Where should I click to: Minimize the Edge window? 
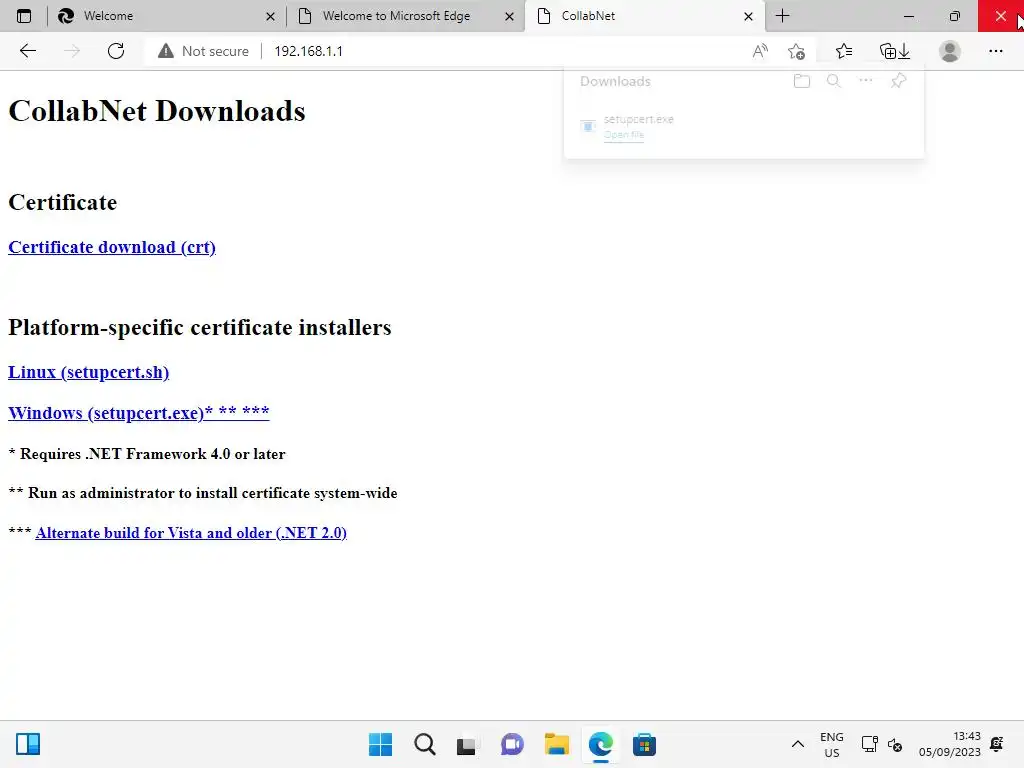click(908, 16)
